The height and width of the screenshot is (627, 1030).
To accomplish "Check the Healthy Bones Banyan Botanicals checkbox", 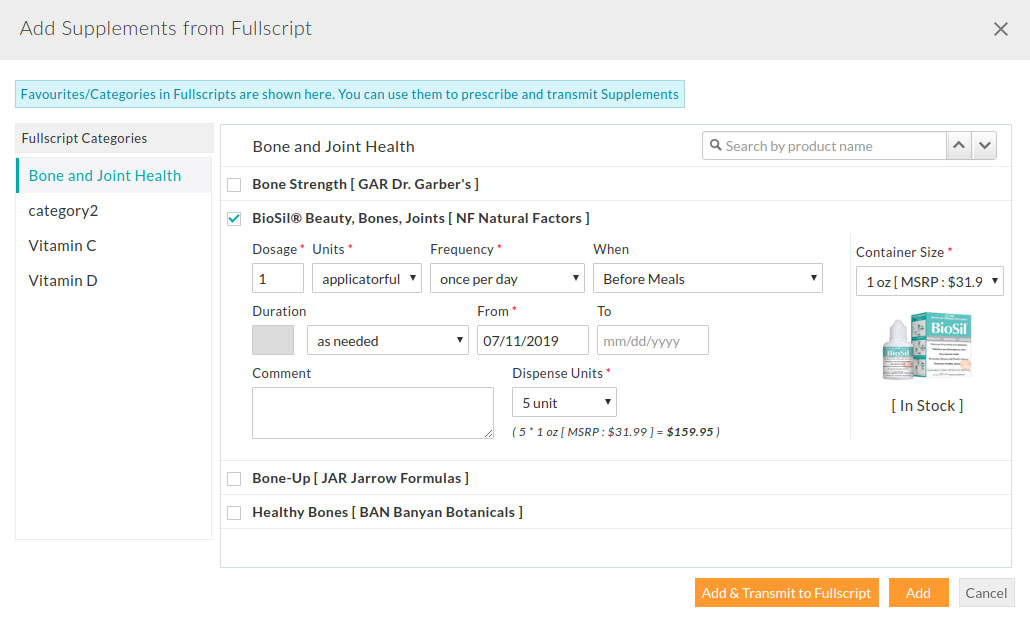I will click(234, 512).
